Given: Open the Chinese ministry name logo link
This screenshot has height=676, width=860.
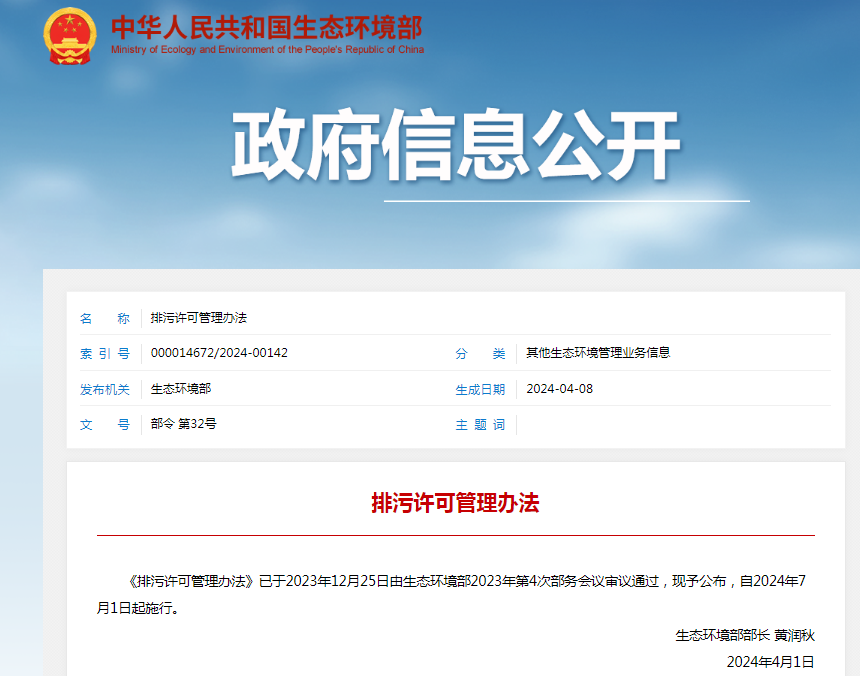Looking at the screenshot, I should (x=266, y=27).
